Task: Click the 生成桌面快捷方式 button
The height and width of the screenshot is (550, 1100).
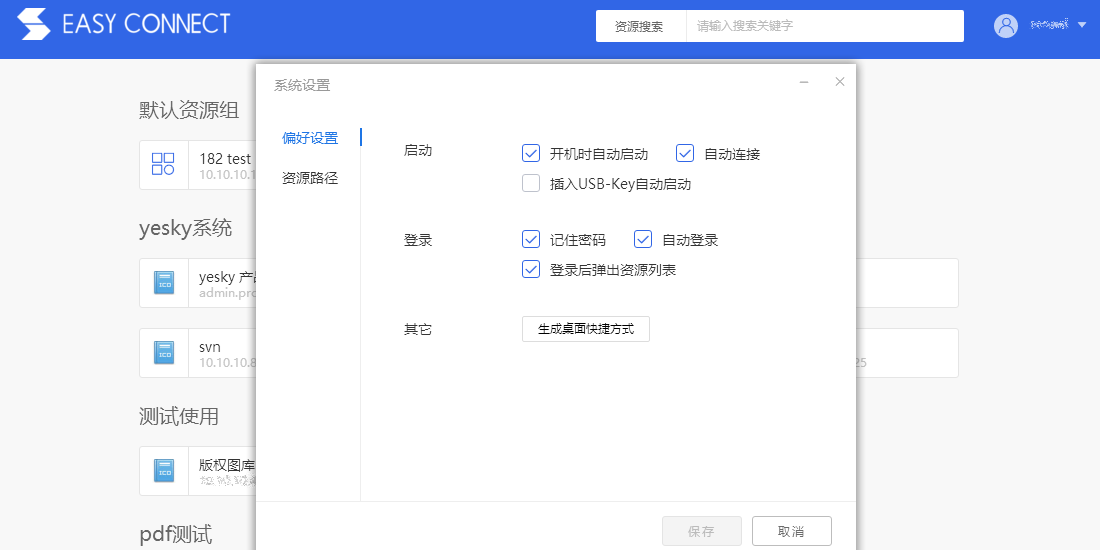Action: 586,329
